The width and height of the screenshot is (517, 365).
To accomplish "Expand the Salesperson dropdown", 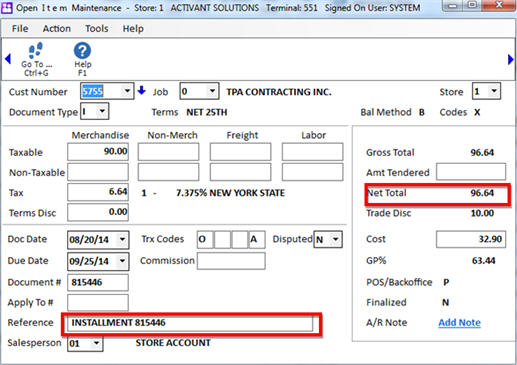I will (x=96, y=343).
